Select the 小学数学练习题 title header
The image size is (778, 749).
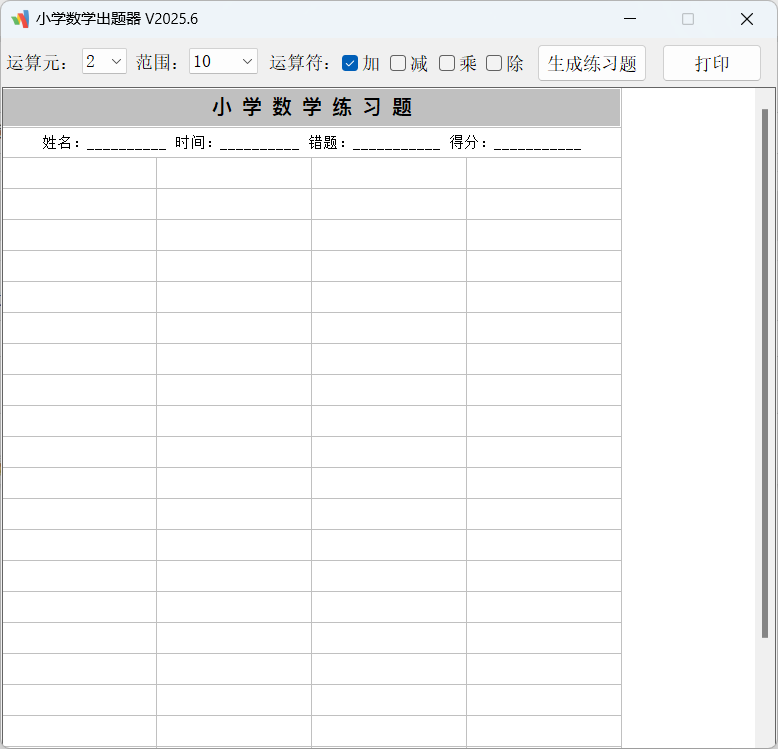(x=312, y=107)
